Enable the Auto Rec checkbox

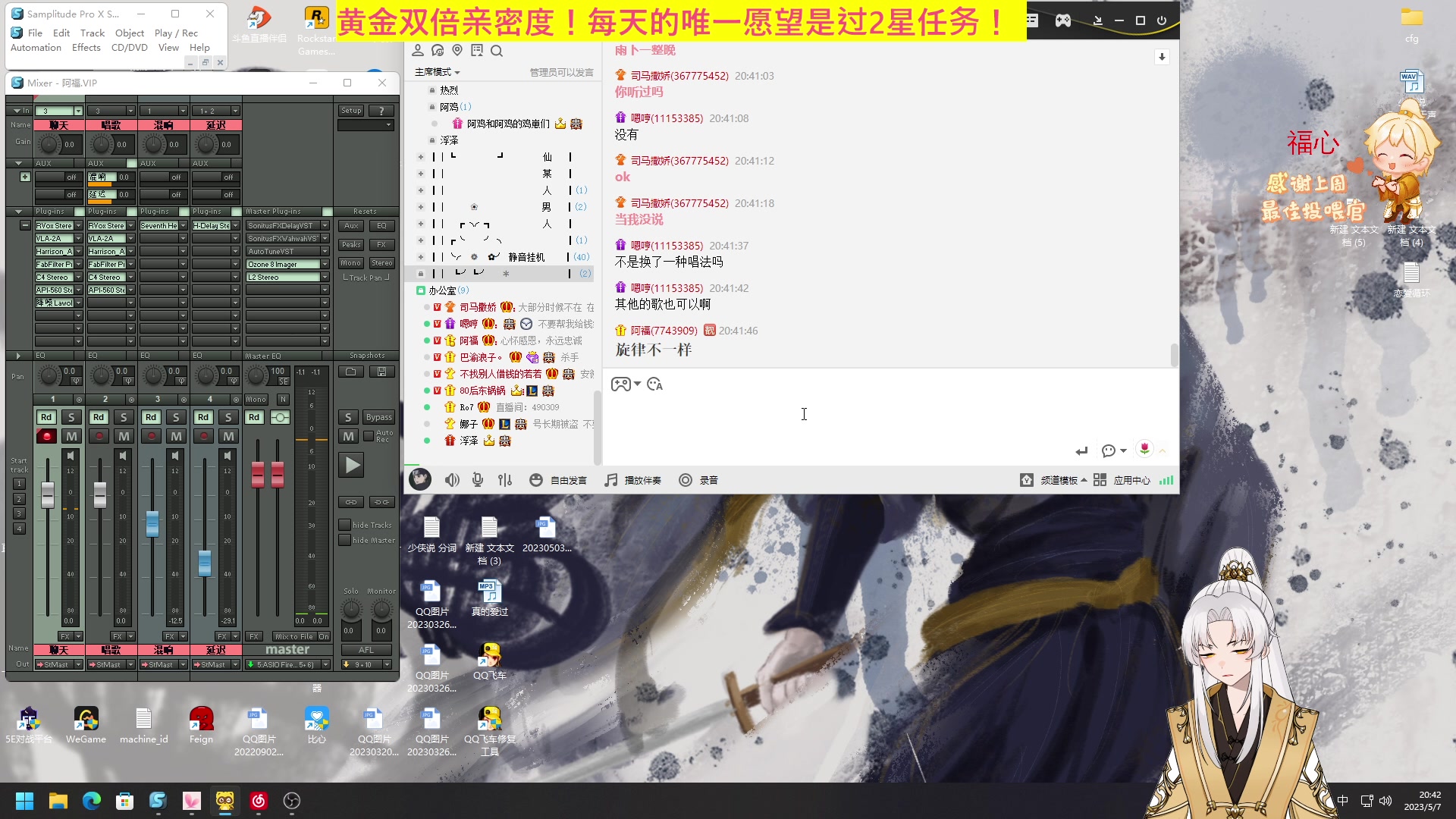[x=369, y=436]
